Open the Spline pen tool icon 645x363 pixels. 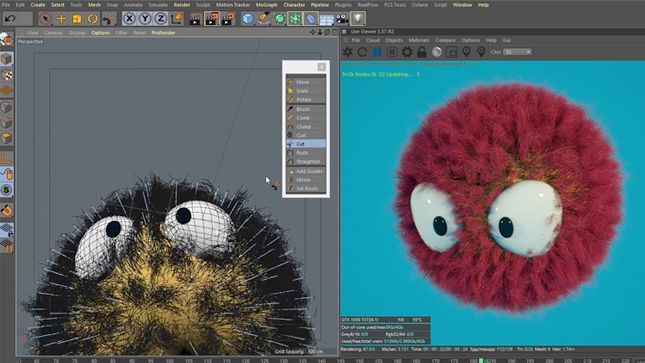tap(264, 19)
